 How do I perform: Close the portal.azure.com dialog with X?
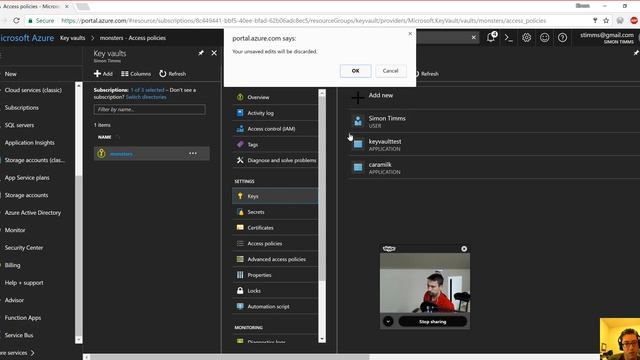tap(410, 34)
